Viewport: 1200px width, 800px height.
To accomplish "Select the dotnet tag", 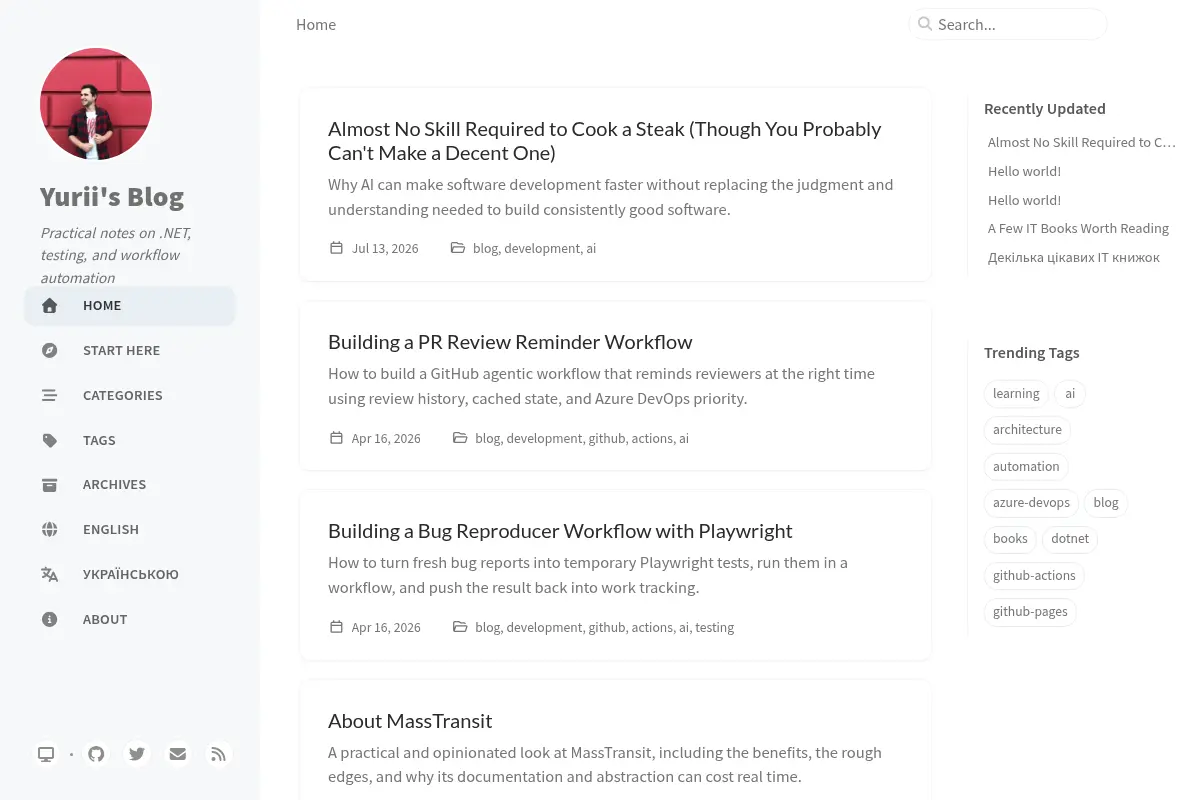I will (x=1070, y=538).
